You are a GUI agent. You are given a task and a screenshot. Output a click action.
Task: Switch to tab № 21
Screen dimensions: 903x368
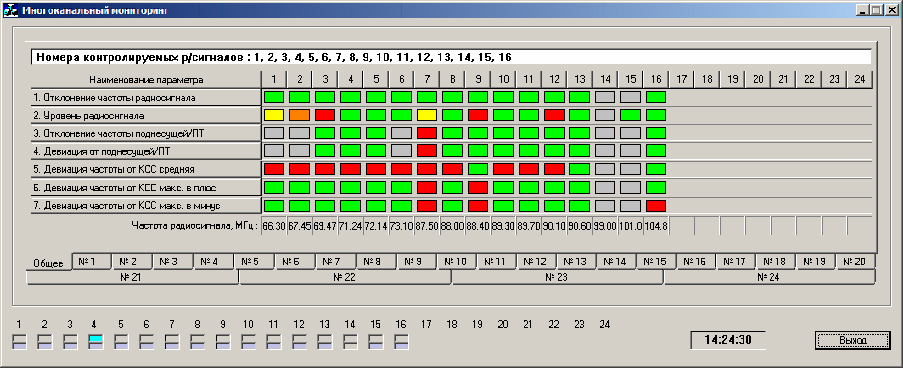point(132,277)
